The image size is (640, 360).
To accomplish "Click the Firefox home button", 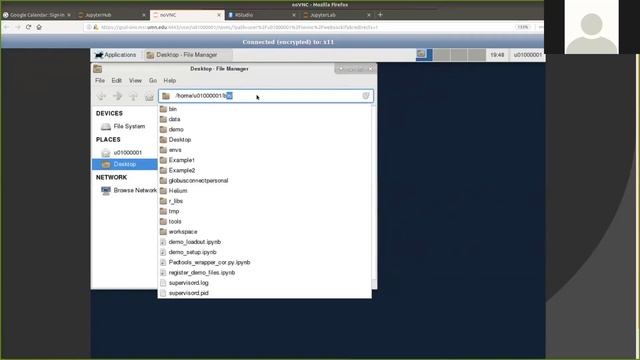I will point(39,27).
